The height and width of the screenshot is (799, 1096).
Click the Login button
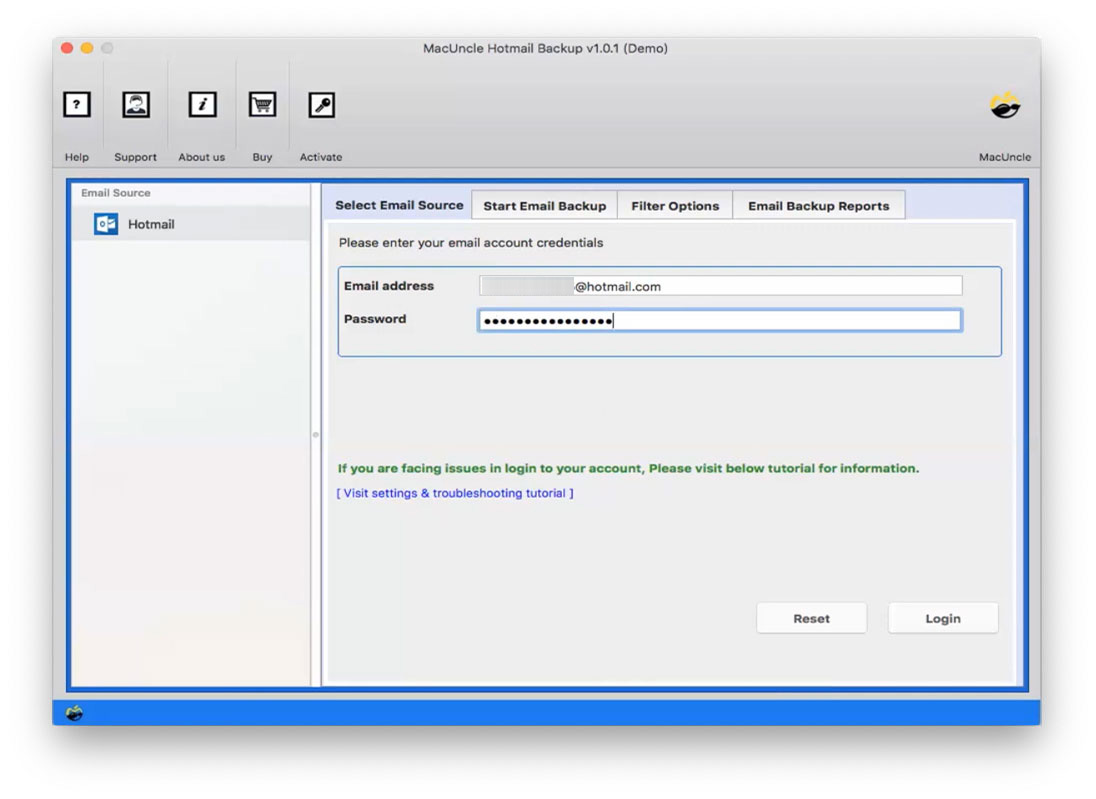click(x=941, y=617)
